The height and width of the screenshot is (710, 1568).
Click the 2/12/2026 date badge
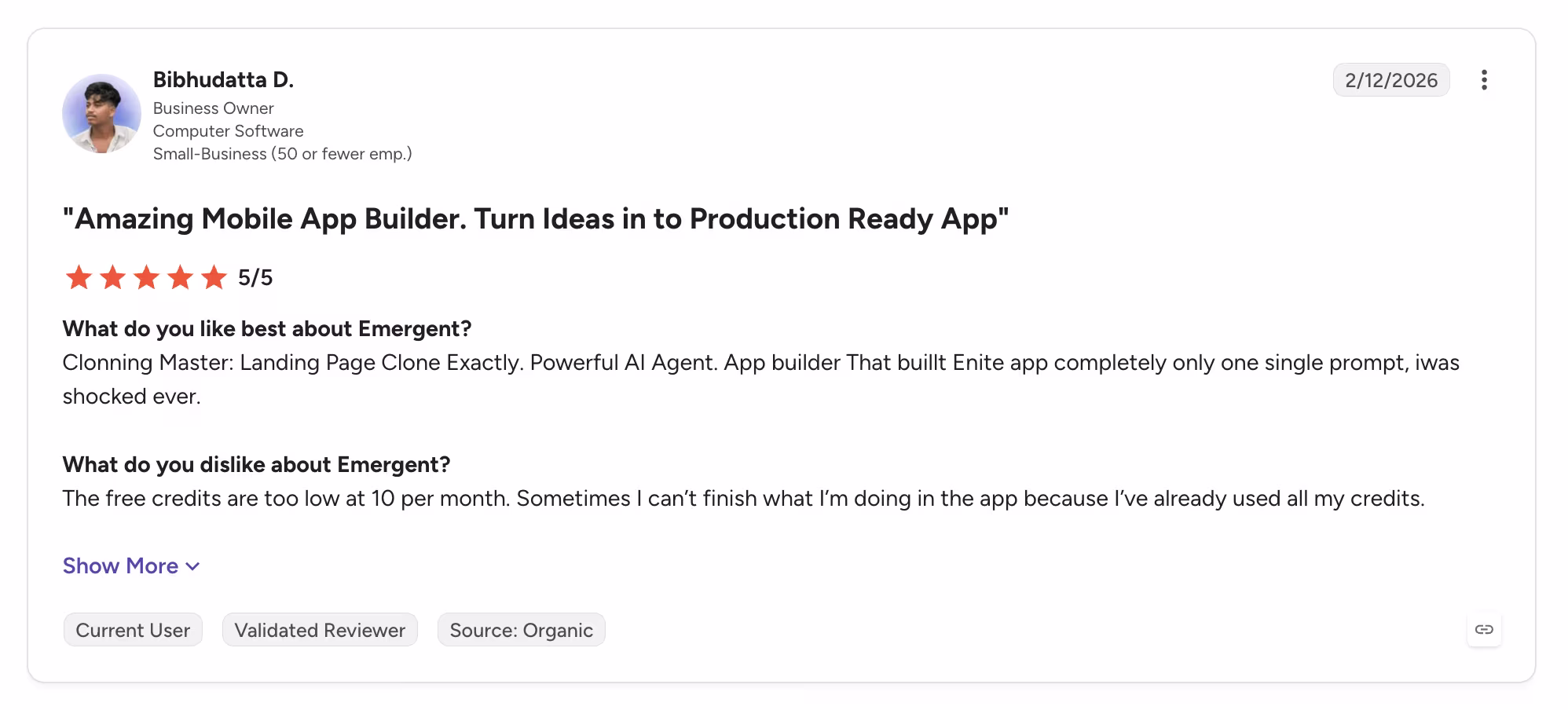pyautogui.click(x=1391, y=80)
